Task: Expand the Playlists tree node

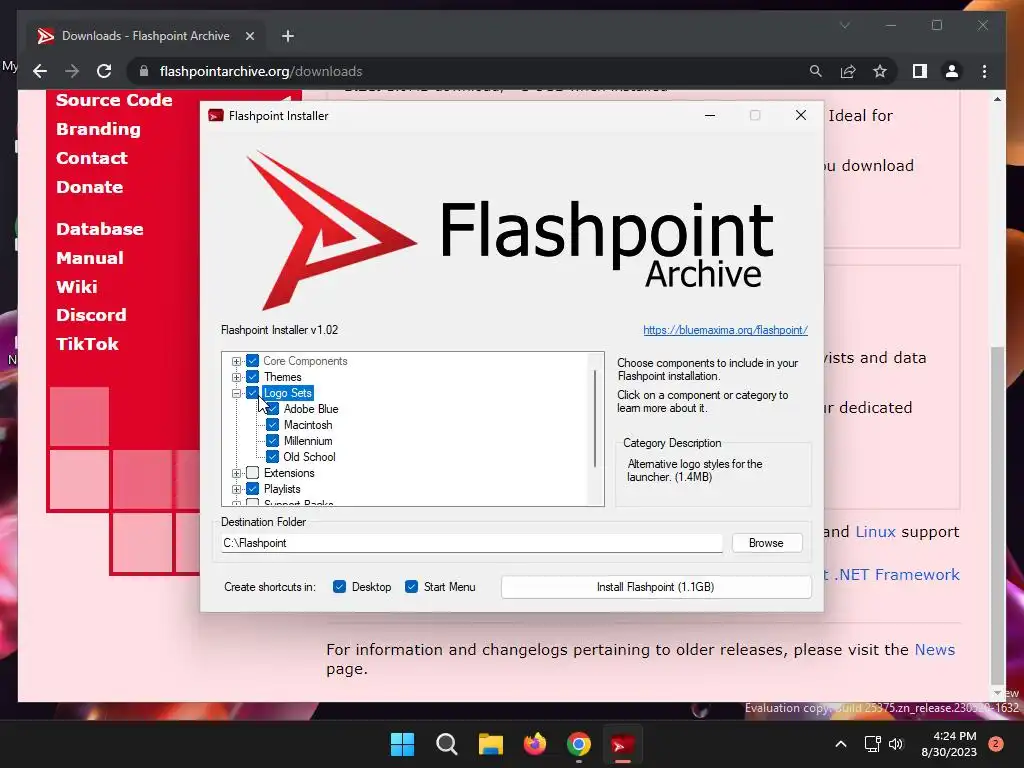Action: click(x=236, y=489)
